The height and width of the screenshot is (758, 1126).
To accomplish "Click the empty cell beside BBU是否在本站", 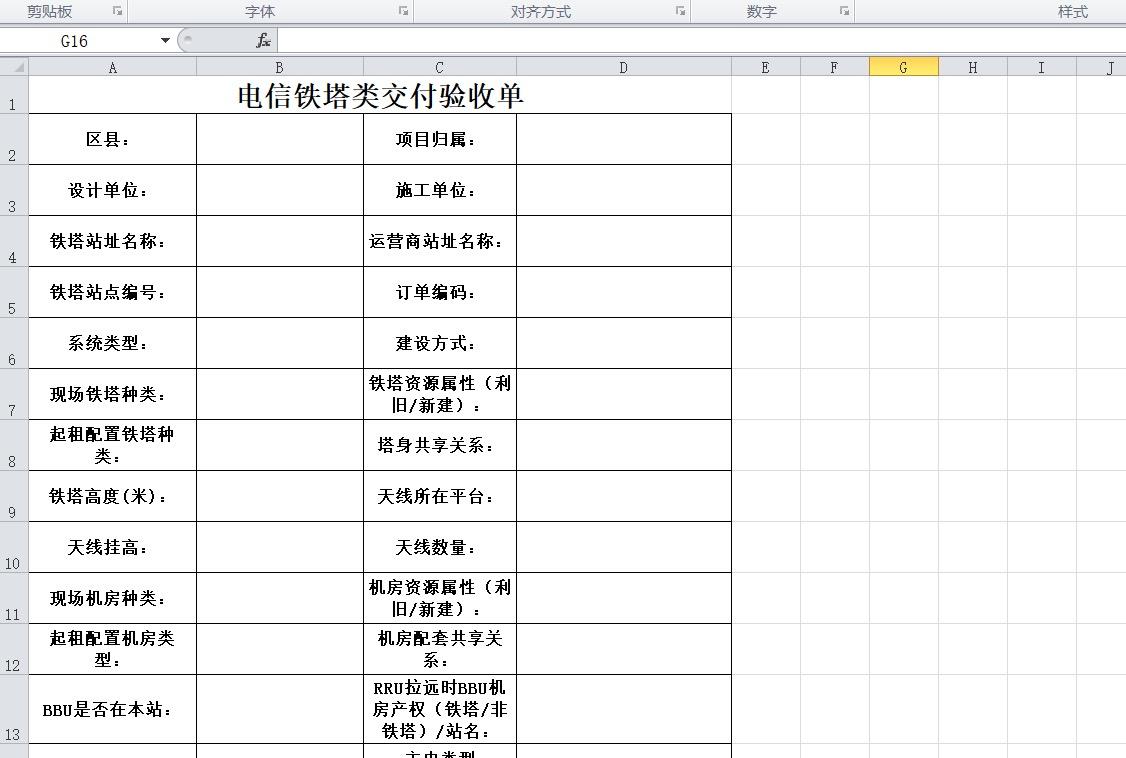I will [280, 708].
